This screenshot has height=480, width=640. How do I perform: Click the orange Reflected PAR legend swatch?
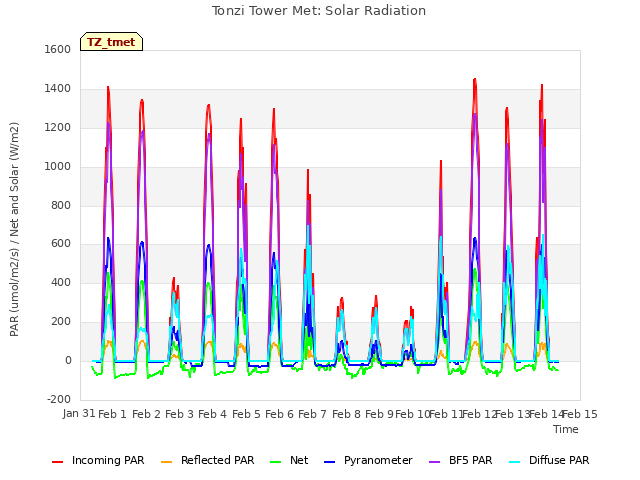[167, 462]
